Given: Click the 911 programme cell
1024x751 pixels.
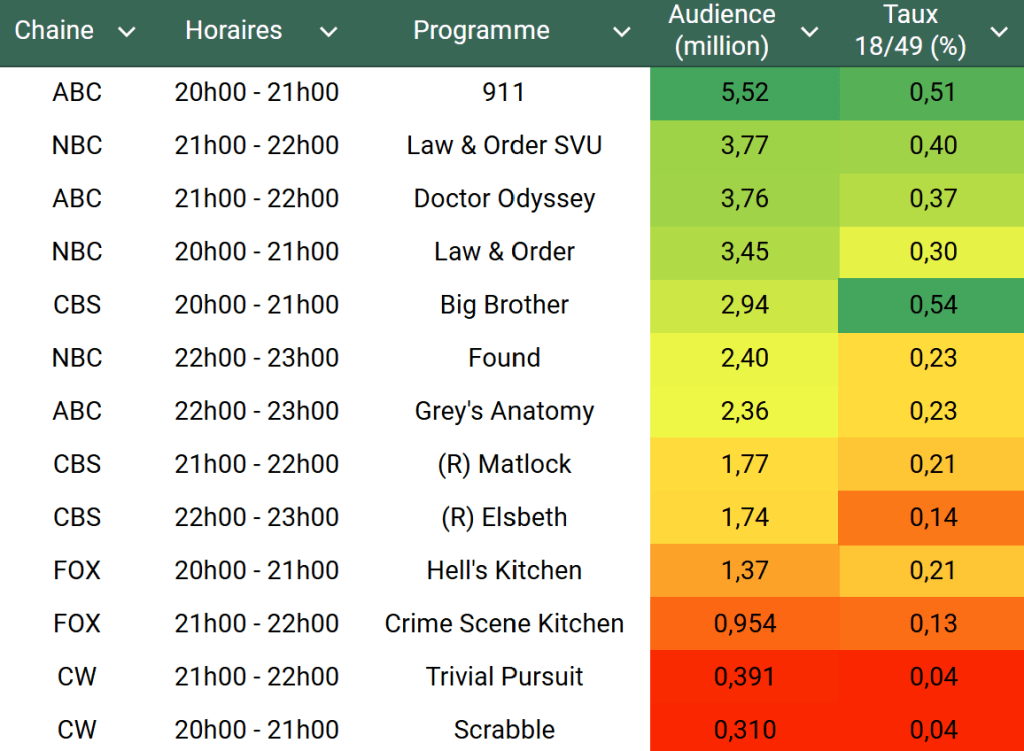Looking at the screenshot, I should tap(503, 92).
